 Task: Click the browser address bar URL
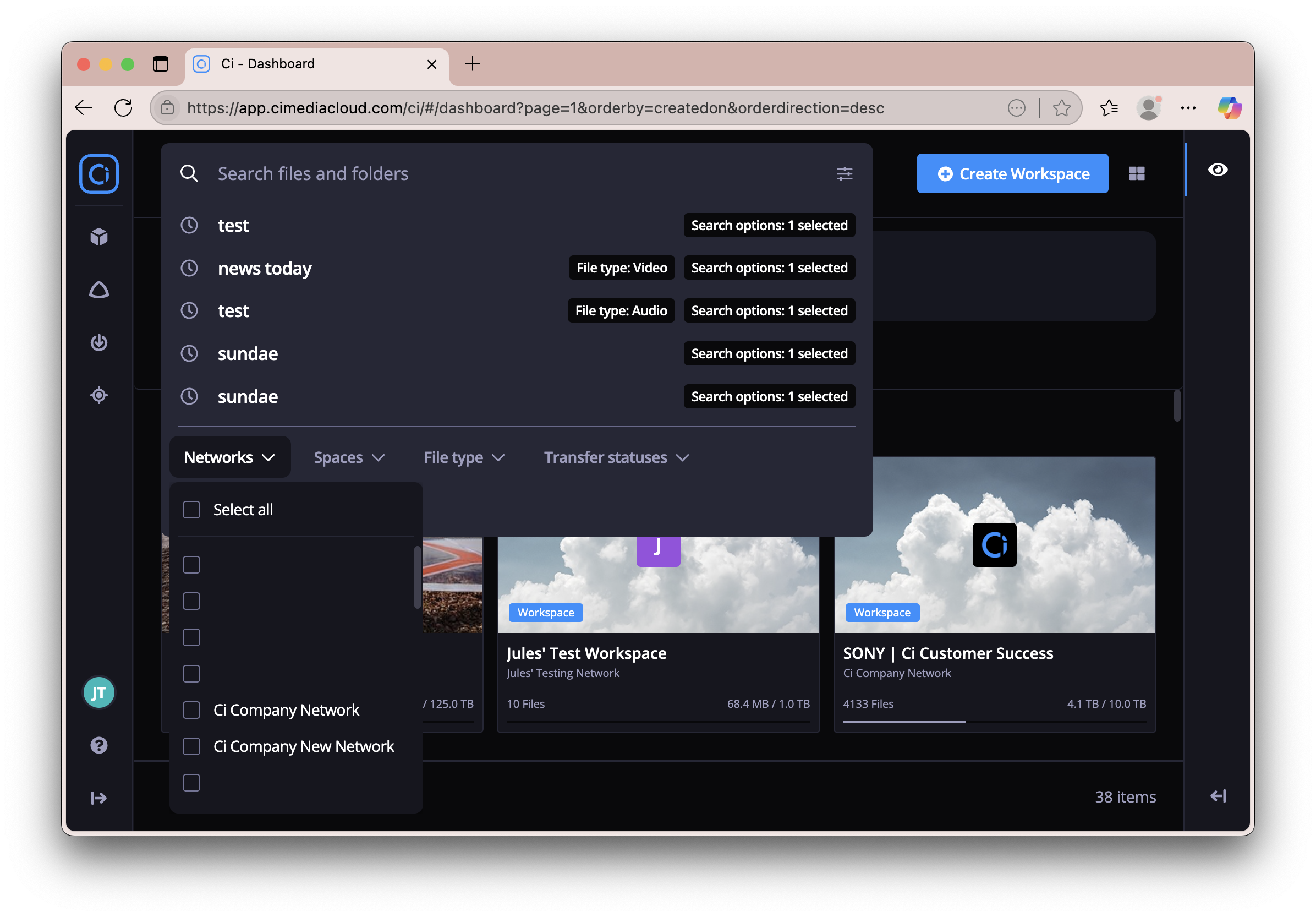pos(535,108)
